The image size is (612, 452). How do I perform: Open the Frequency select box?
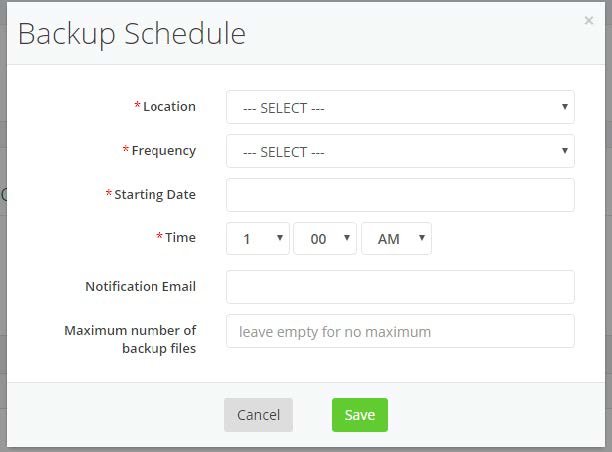(400, 152)
